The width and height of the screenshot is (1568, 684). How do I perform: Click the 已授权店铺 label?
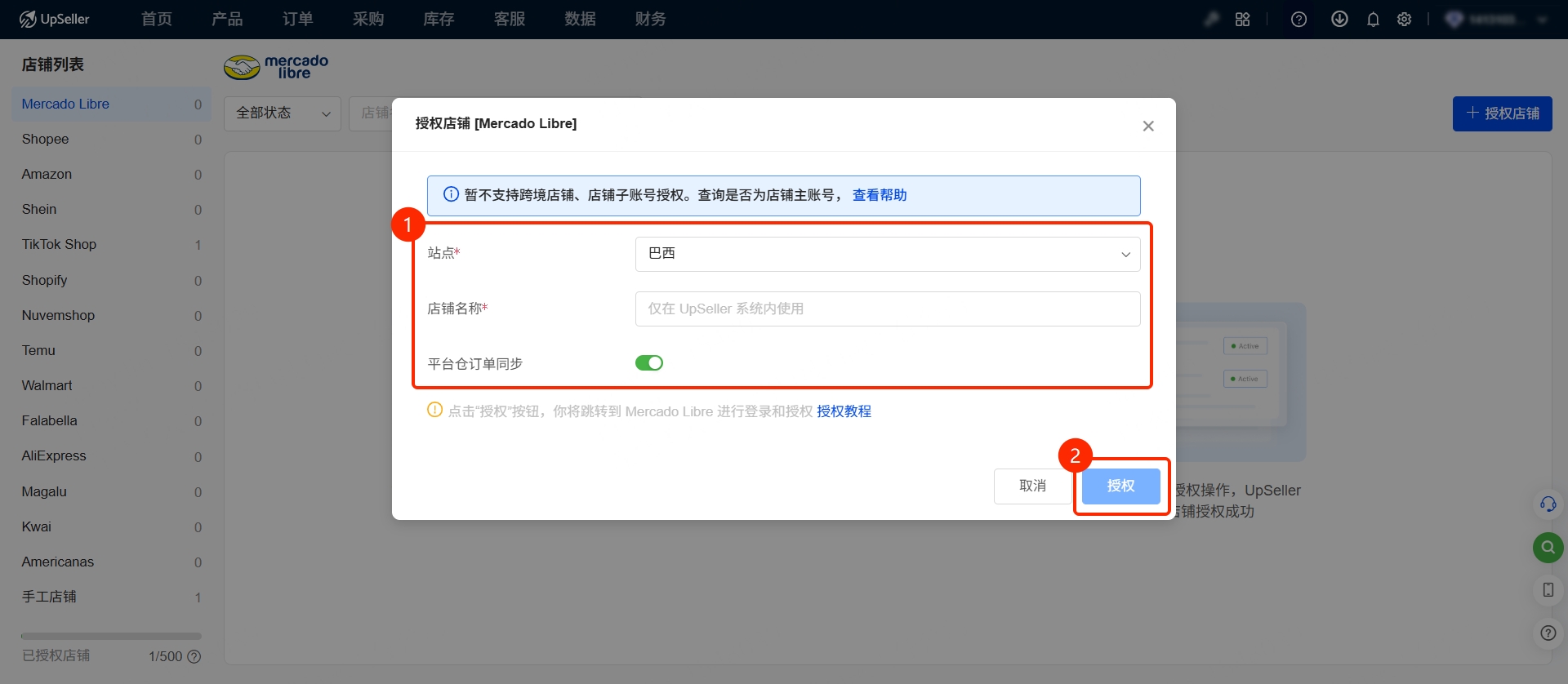(x=56, y=656)
